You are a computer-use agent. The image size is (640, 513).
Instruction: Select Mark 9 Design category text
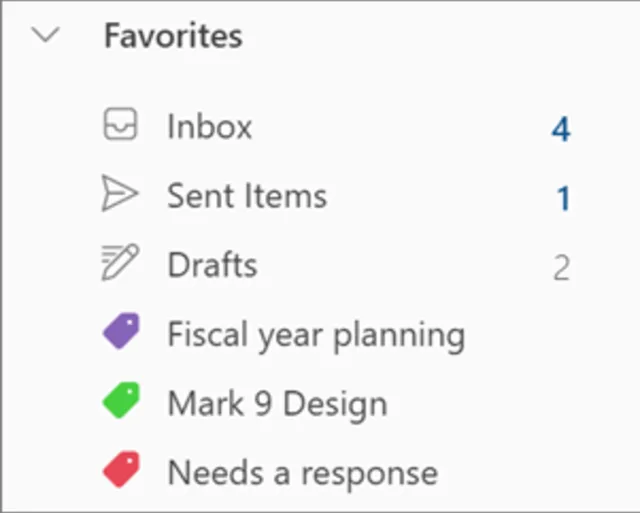(277, 404)
